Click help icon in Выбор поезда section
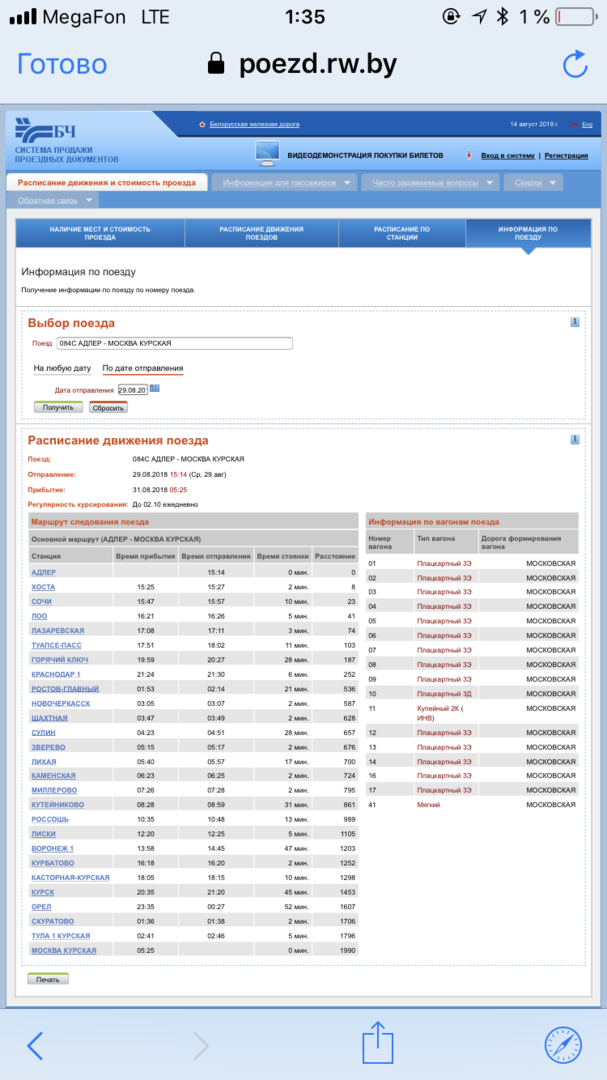607x1080 pixels. click(575, 322)
